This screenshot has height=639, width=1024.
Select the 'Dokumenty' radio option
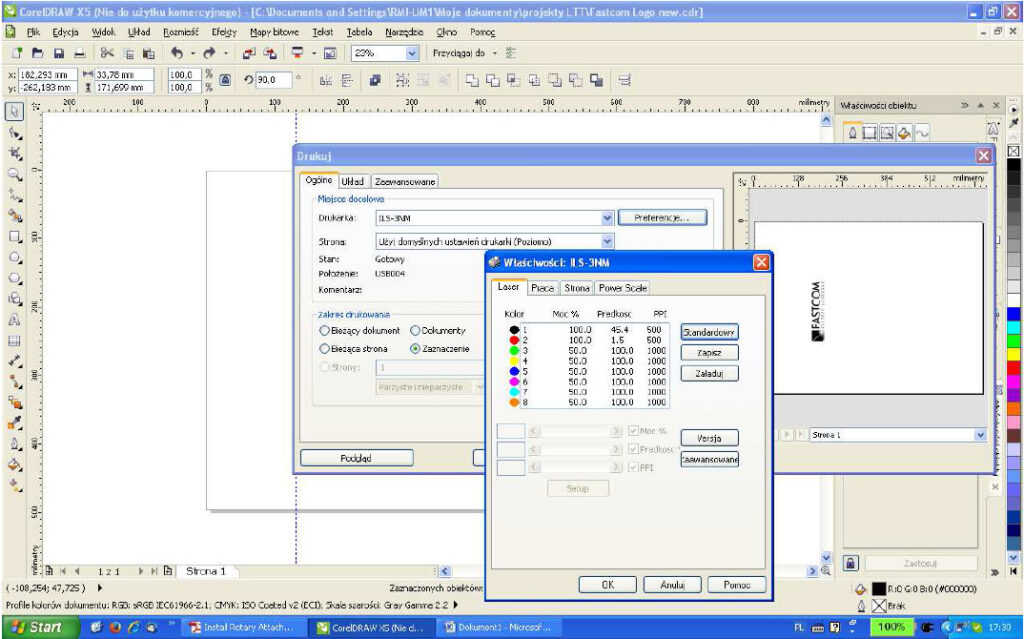416,330
